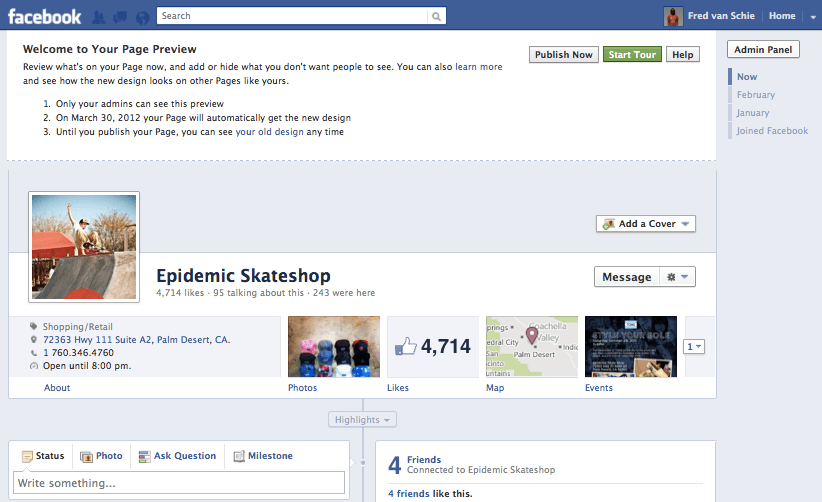Click the green Start Tour button
822x502 pixels.
point(632,54)
